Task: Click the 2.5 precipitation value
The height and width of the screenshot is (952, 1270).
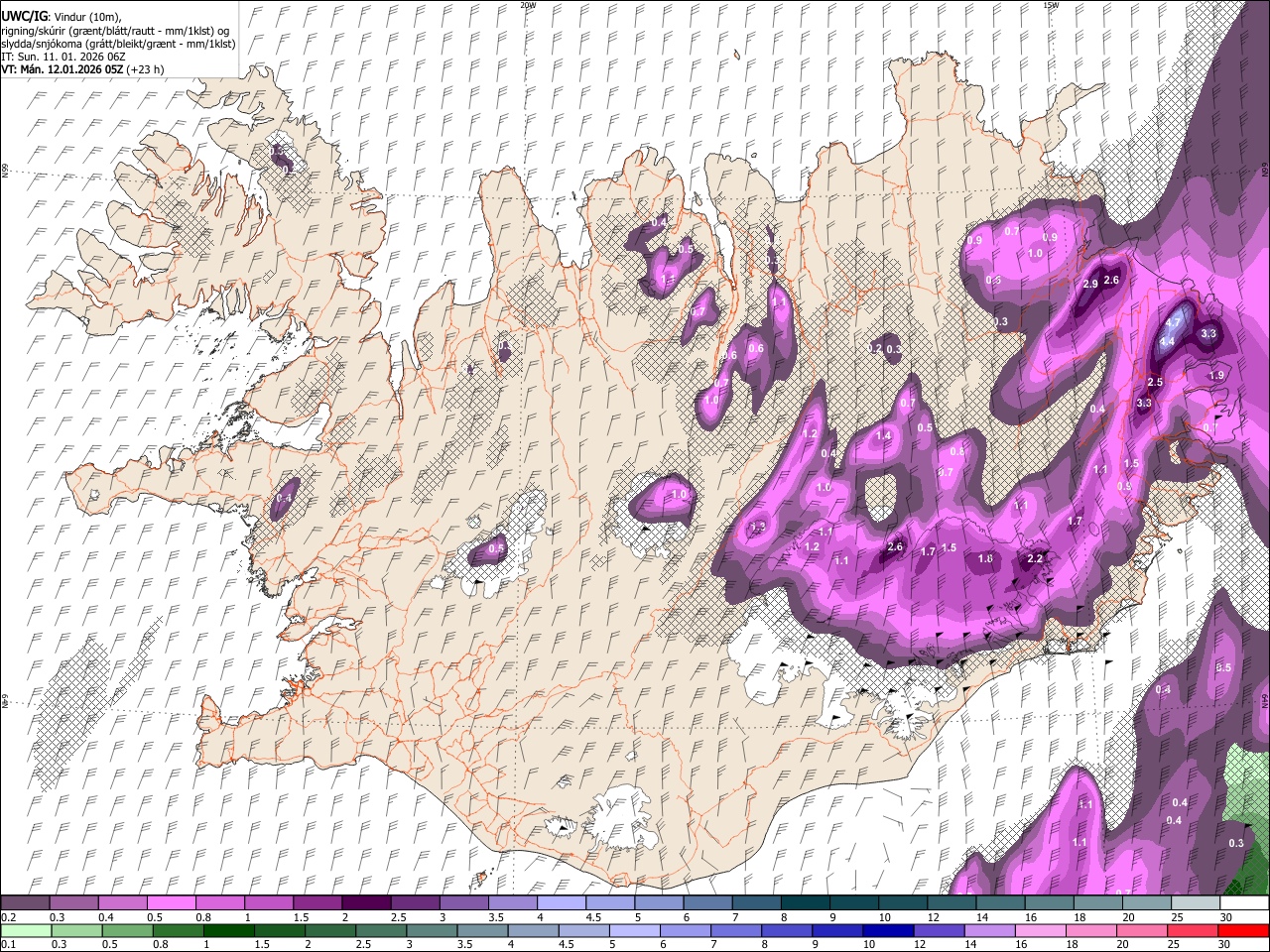Action: coord(1155,382)
